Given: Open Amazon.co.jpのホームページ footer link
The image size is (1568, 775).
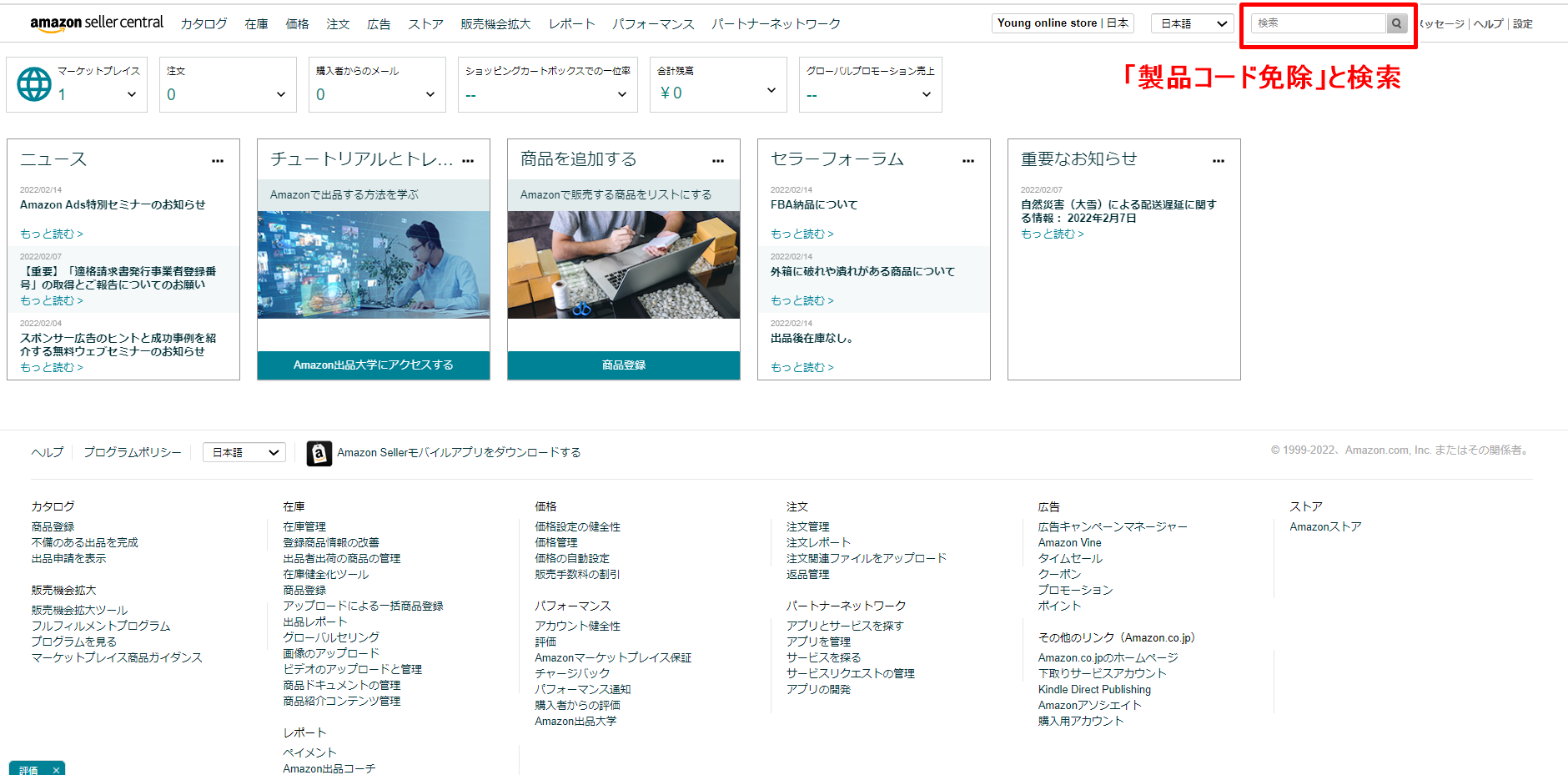Looking at the screenshot, I should 1108,658.
